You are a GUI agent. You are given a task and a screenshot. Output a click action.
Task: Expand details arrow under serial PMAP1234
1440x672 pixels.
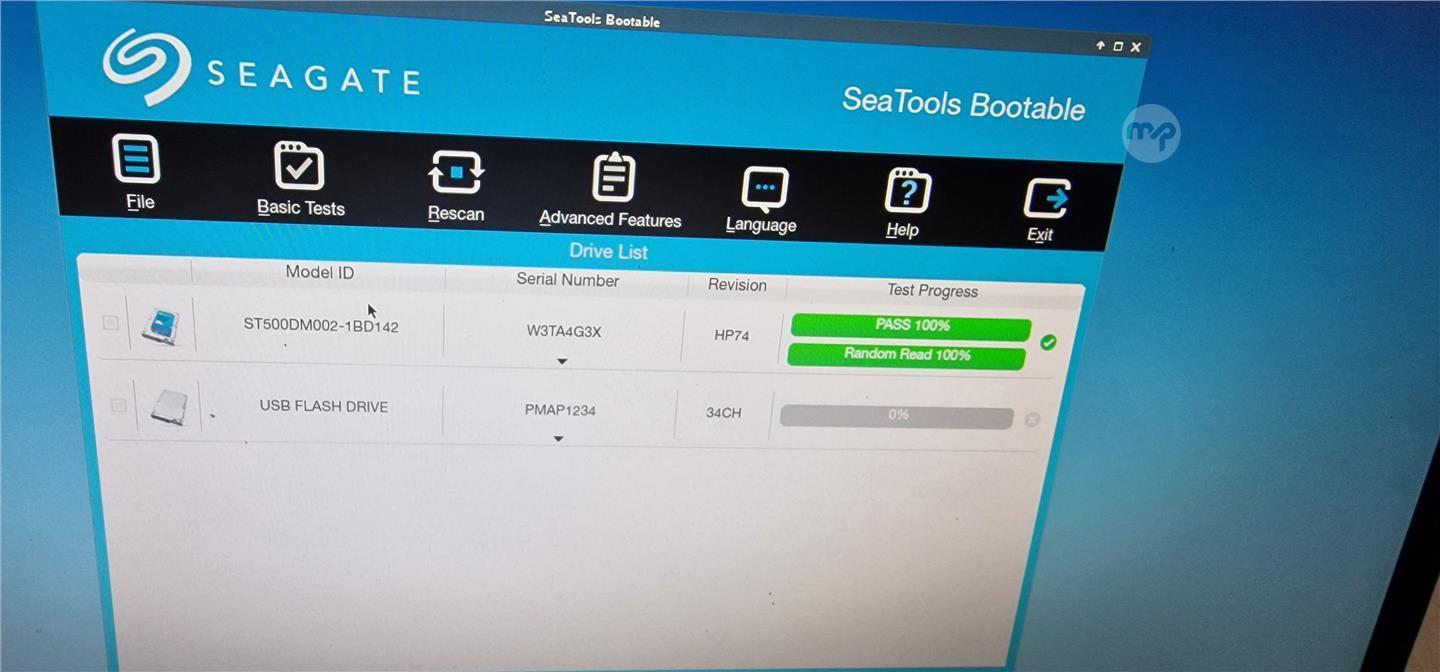558,439
